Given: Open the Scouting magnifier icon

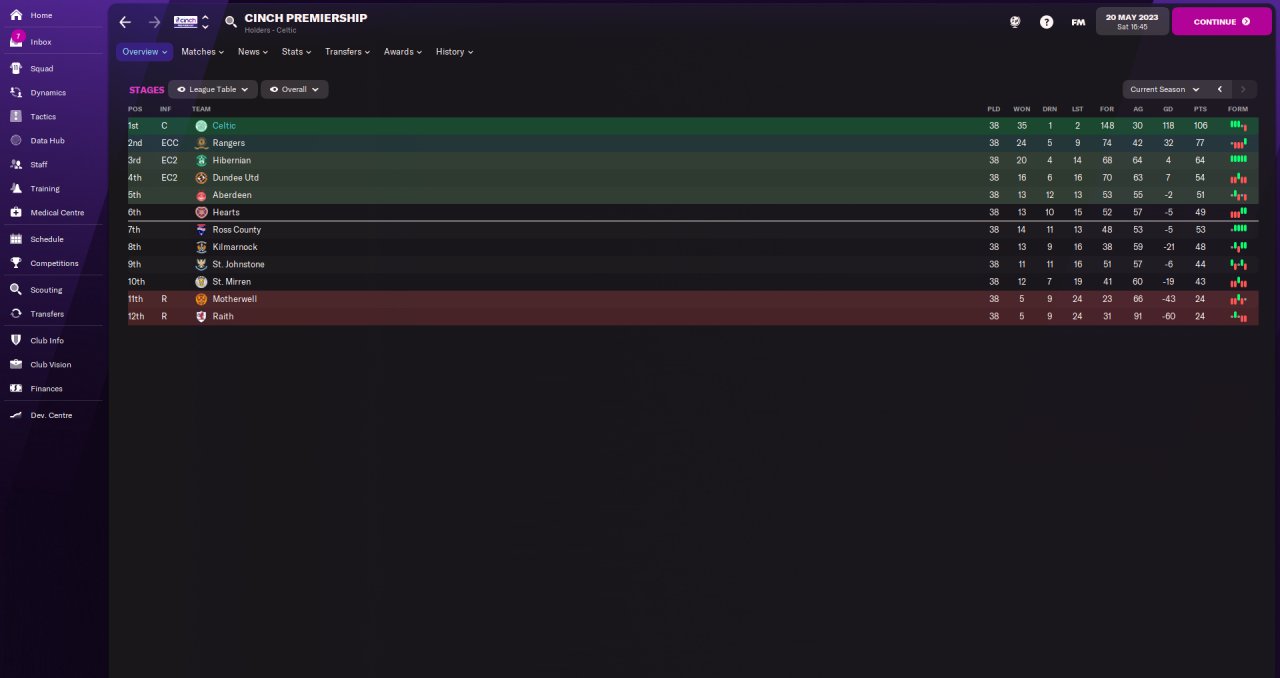Looking at the screenshot, I should click(x=16, y=289).
